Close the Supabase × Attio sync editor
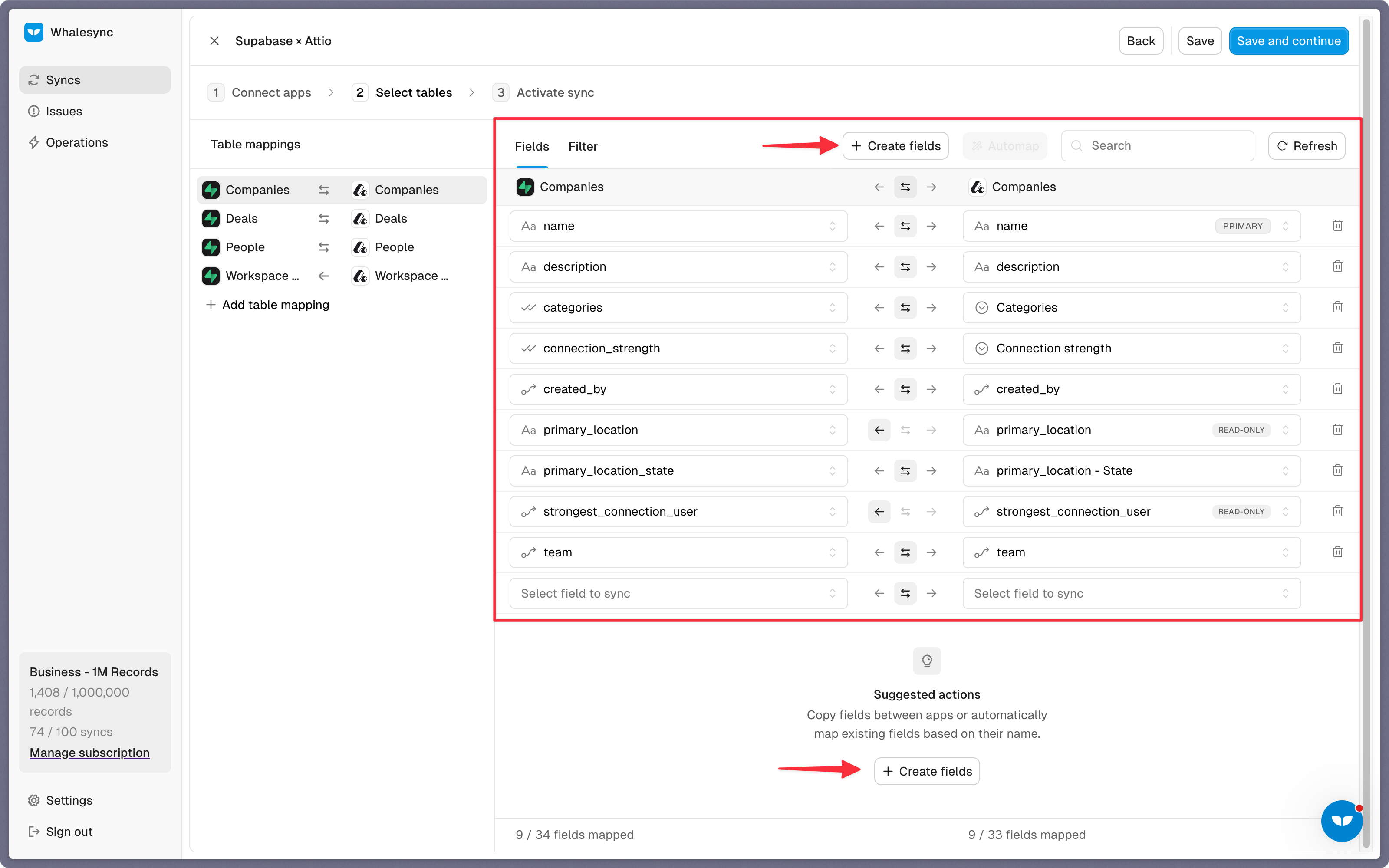The image size is (1389, 868). [x=214, y=41]
